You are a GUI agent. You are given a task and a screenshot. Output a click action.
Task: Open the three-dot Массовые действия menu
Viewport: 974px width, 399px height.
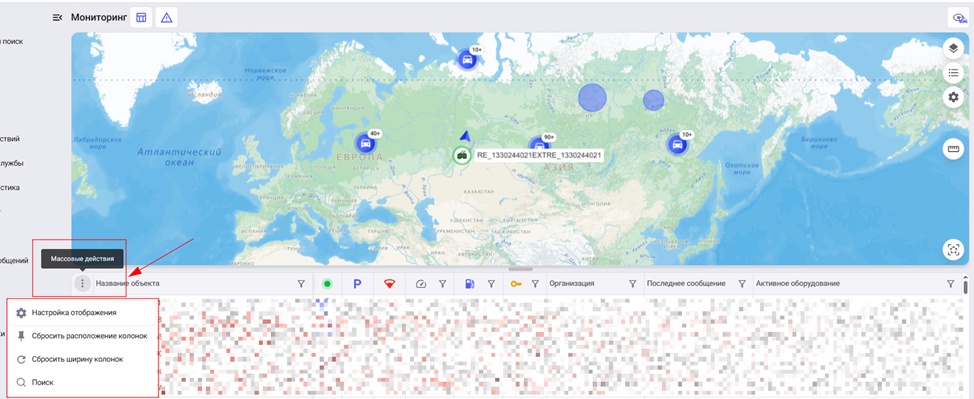(83, 283)
